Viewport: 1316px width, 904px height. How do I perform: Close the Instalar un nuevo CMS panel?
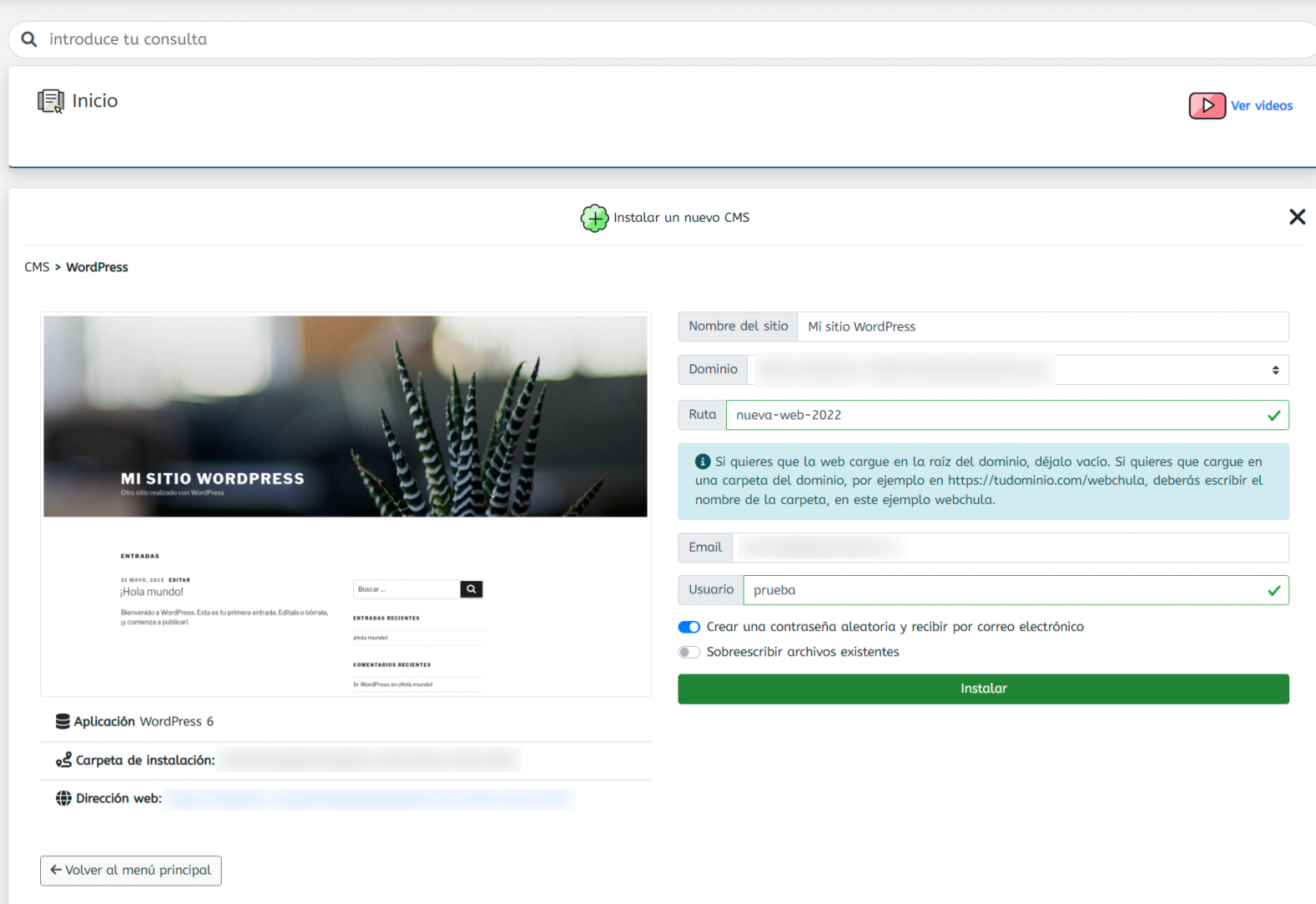tap(1297, 217)
